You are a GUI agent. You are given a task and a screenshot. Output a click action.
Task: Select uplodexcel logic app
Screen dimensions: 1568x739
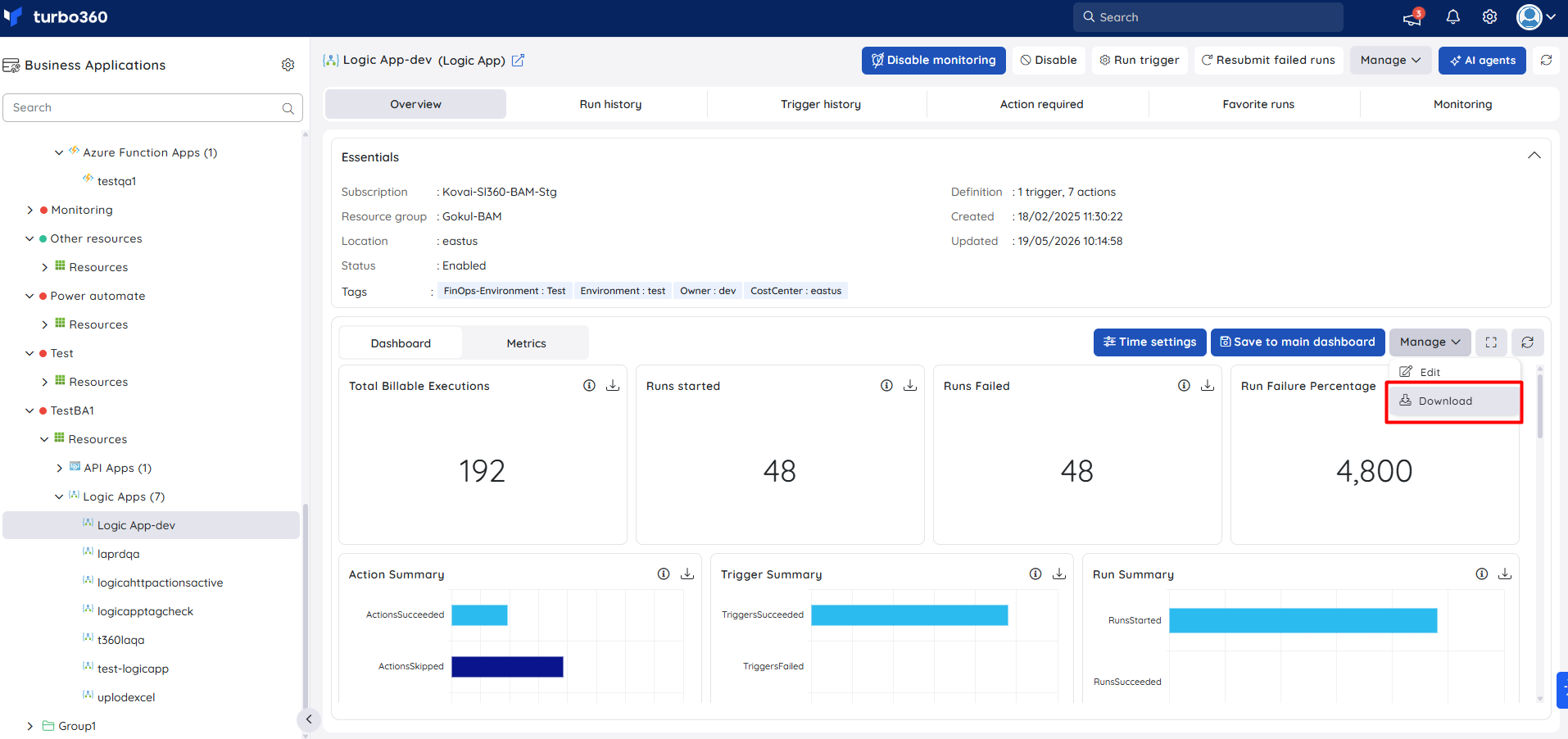click(x=126, y=698)
